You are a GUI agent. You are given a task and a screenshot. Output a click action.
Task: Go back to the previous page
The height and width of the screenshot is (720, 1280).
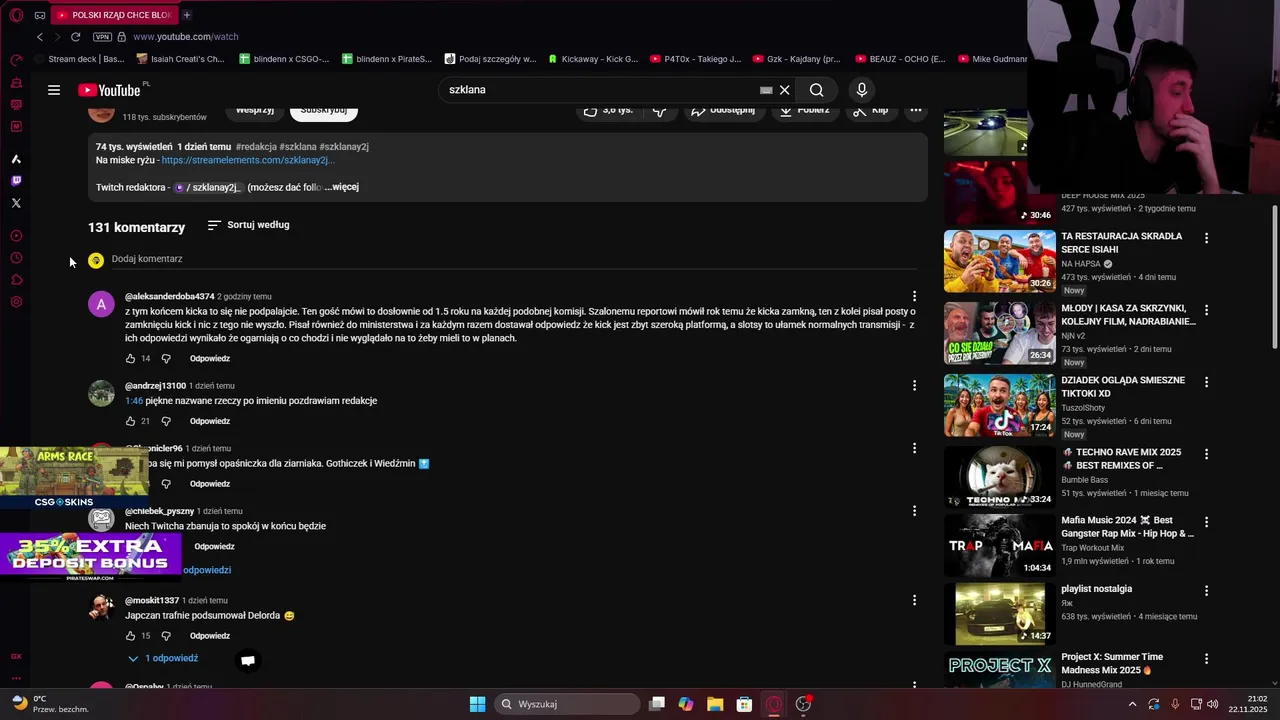40,37
